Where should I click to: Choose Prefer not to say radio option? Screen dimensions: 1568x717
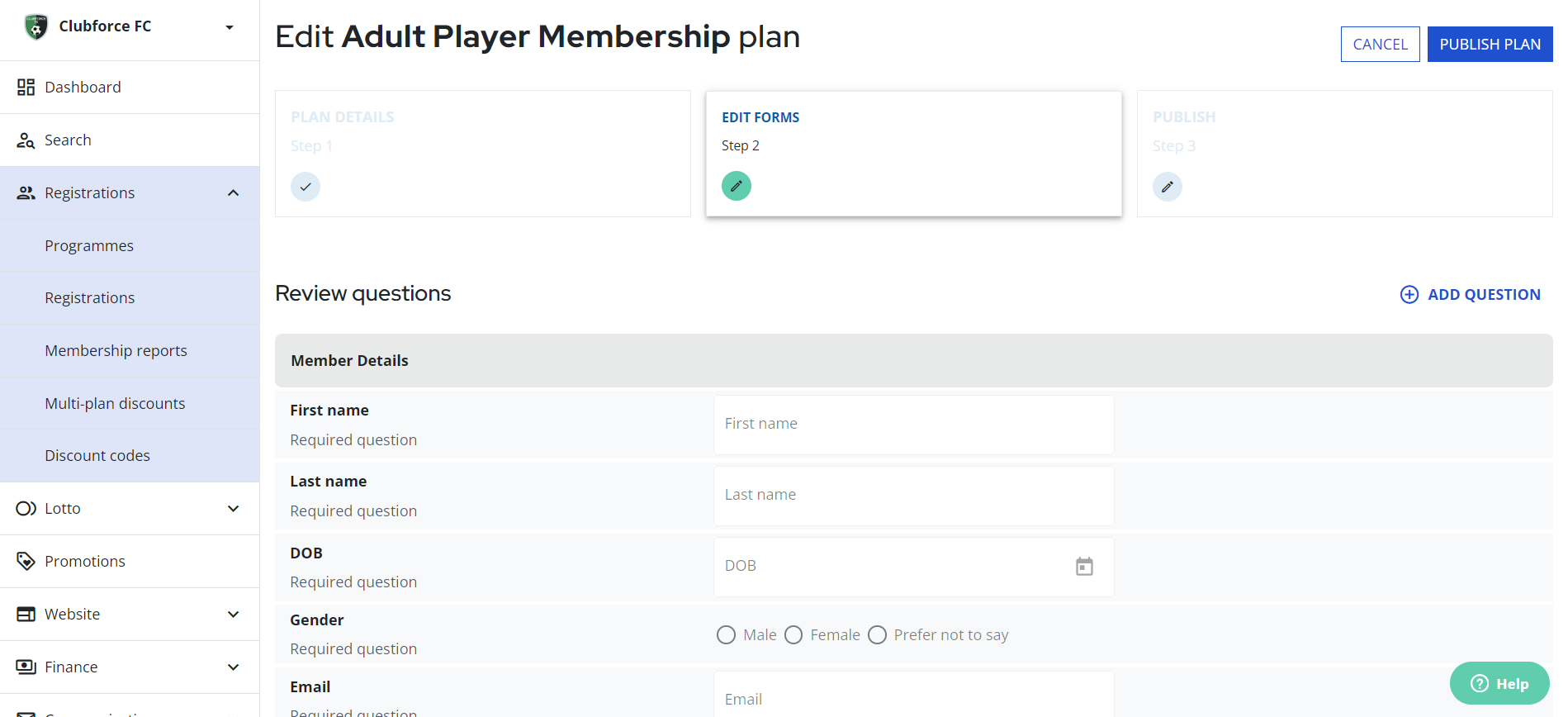click(877, 634)
